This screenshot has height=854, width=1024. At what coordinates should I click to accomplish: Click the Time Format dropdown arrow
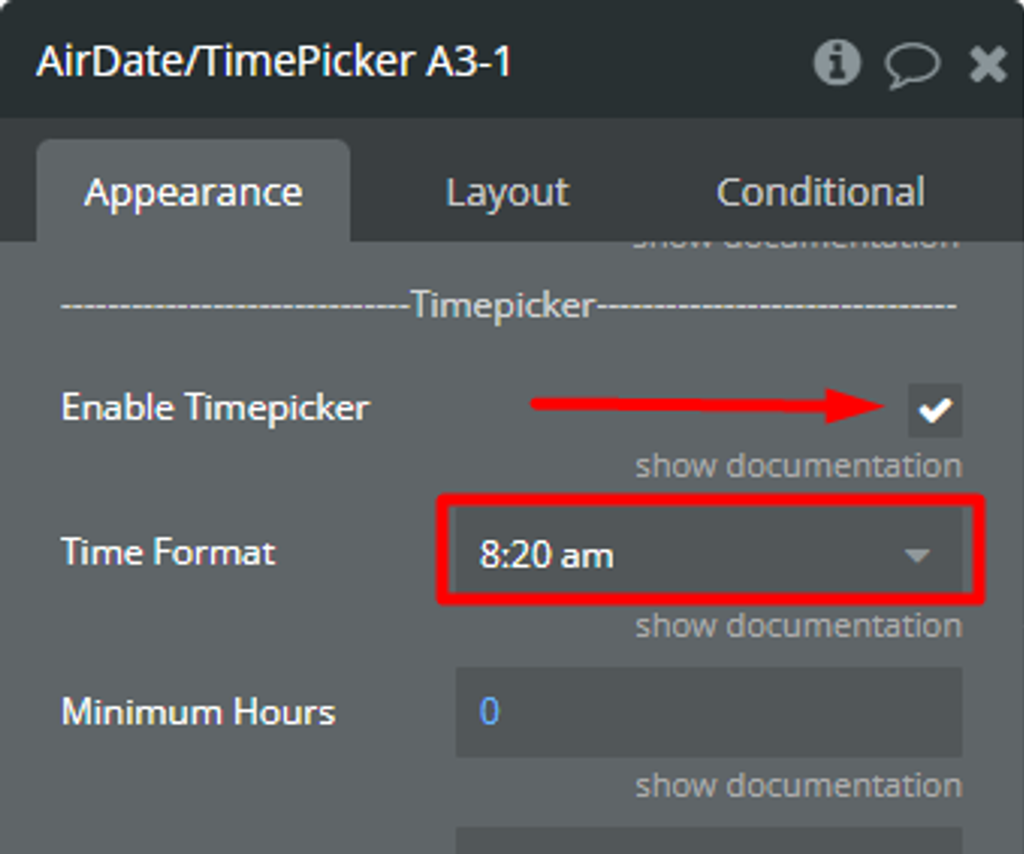coord(917,555)
